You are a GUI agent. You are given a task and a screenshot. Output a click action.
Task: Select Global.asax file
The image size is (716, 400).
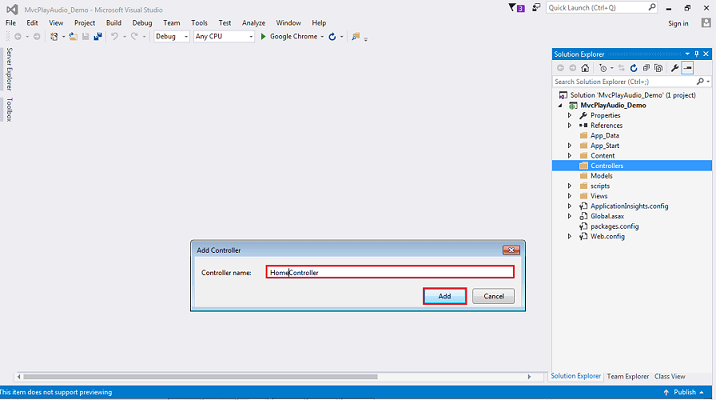point(607,216)
